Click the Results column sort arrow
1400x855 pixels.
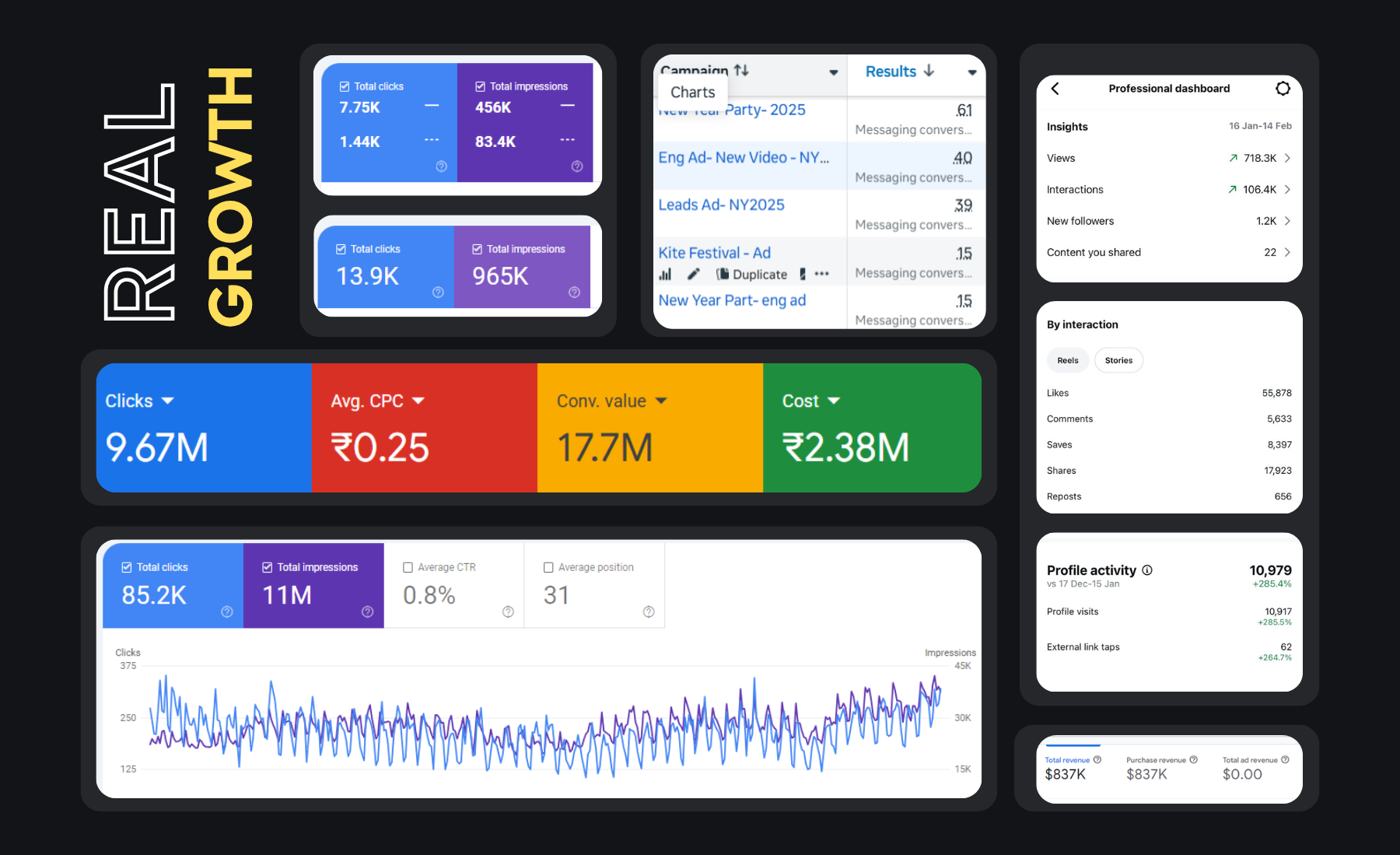[929, 72]
